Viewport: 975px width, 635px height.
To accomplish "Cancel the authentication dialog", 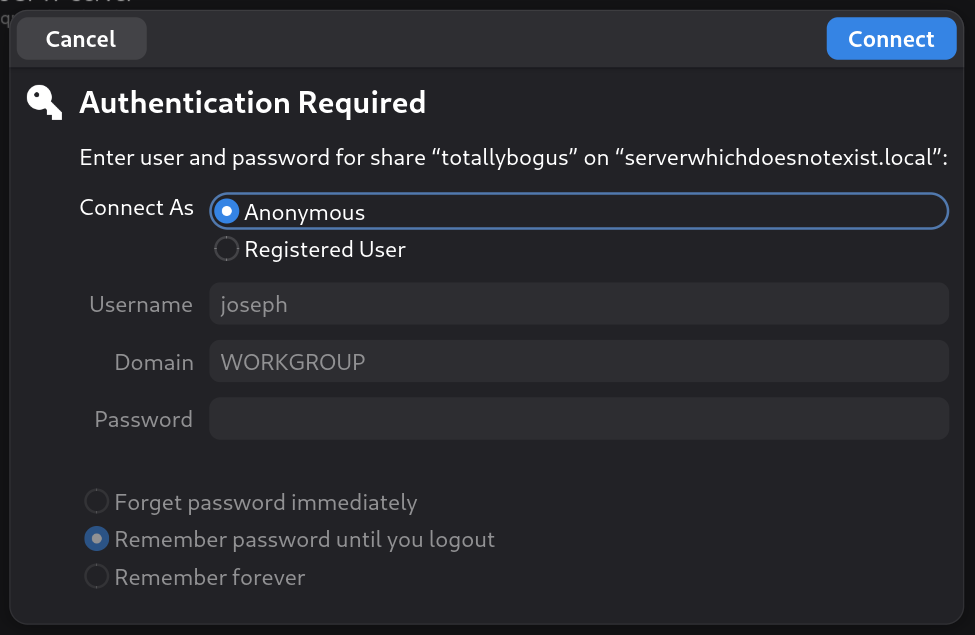I will coord(81,39).
